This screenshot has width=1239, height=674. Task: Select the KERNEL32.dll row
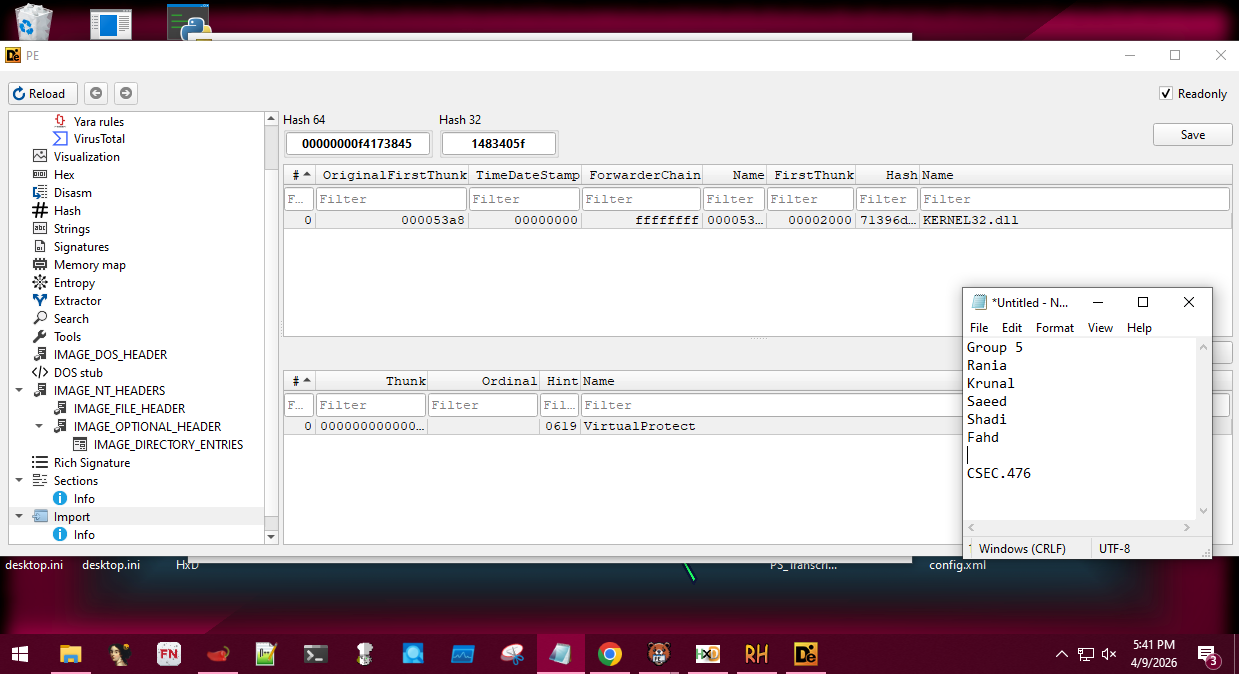757,220
